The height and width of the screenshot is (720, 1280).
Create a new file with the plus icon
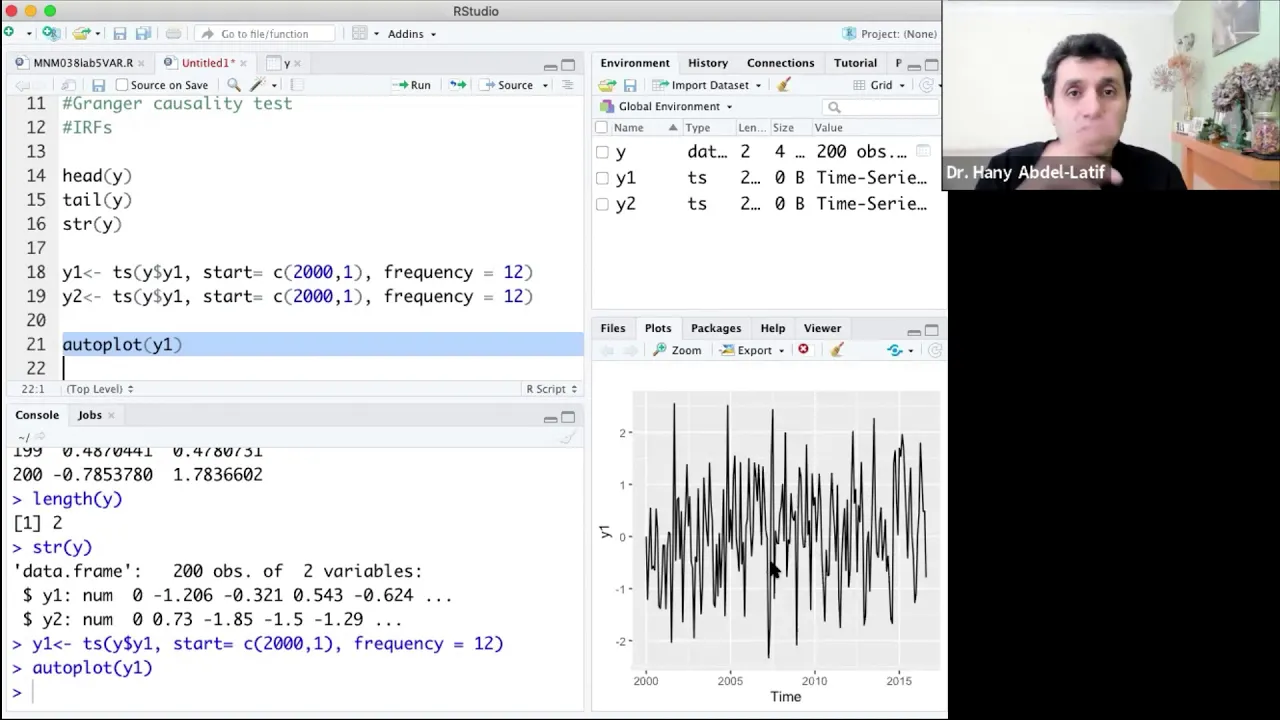click(9, 33)
